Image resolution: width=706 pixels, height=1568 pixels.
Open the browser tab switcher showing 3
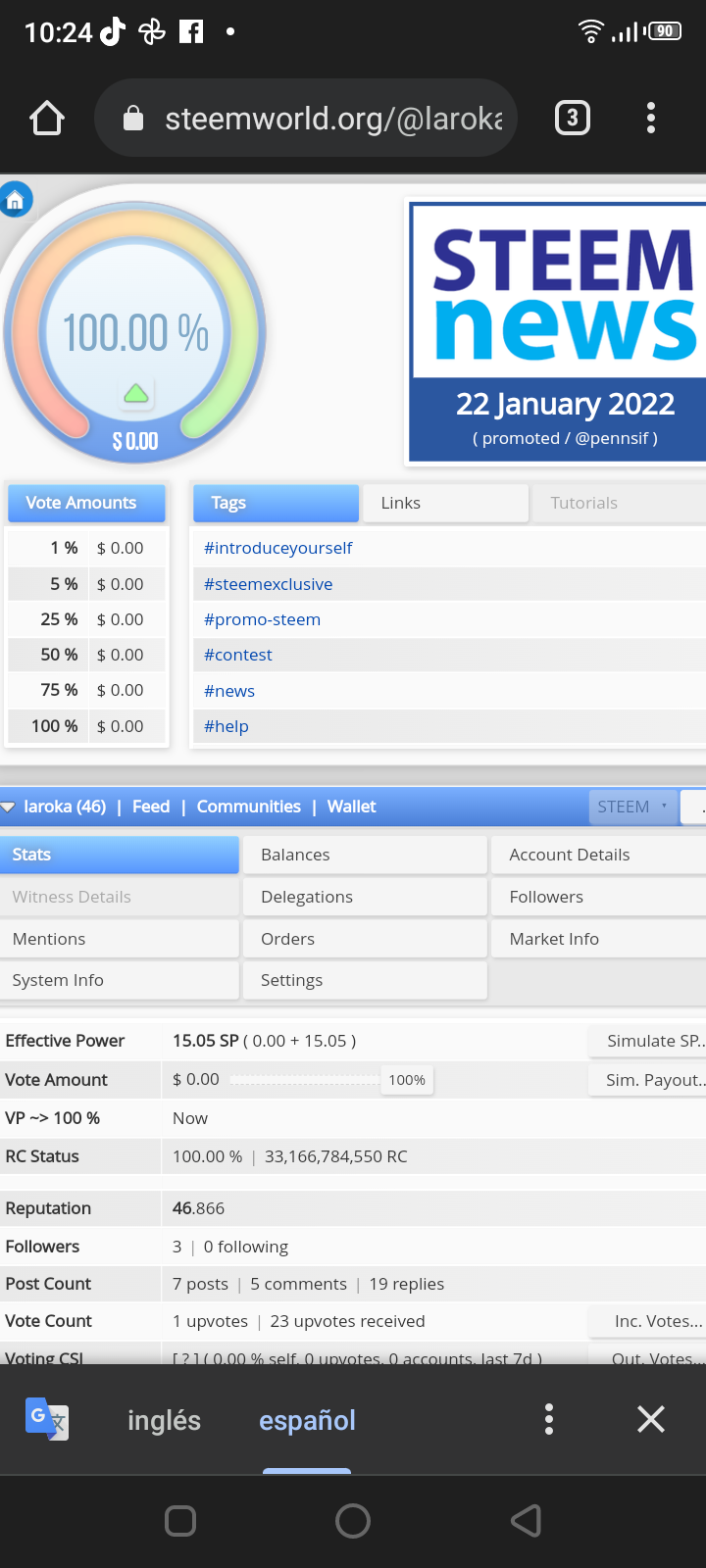573,119
